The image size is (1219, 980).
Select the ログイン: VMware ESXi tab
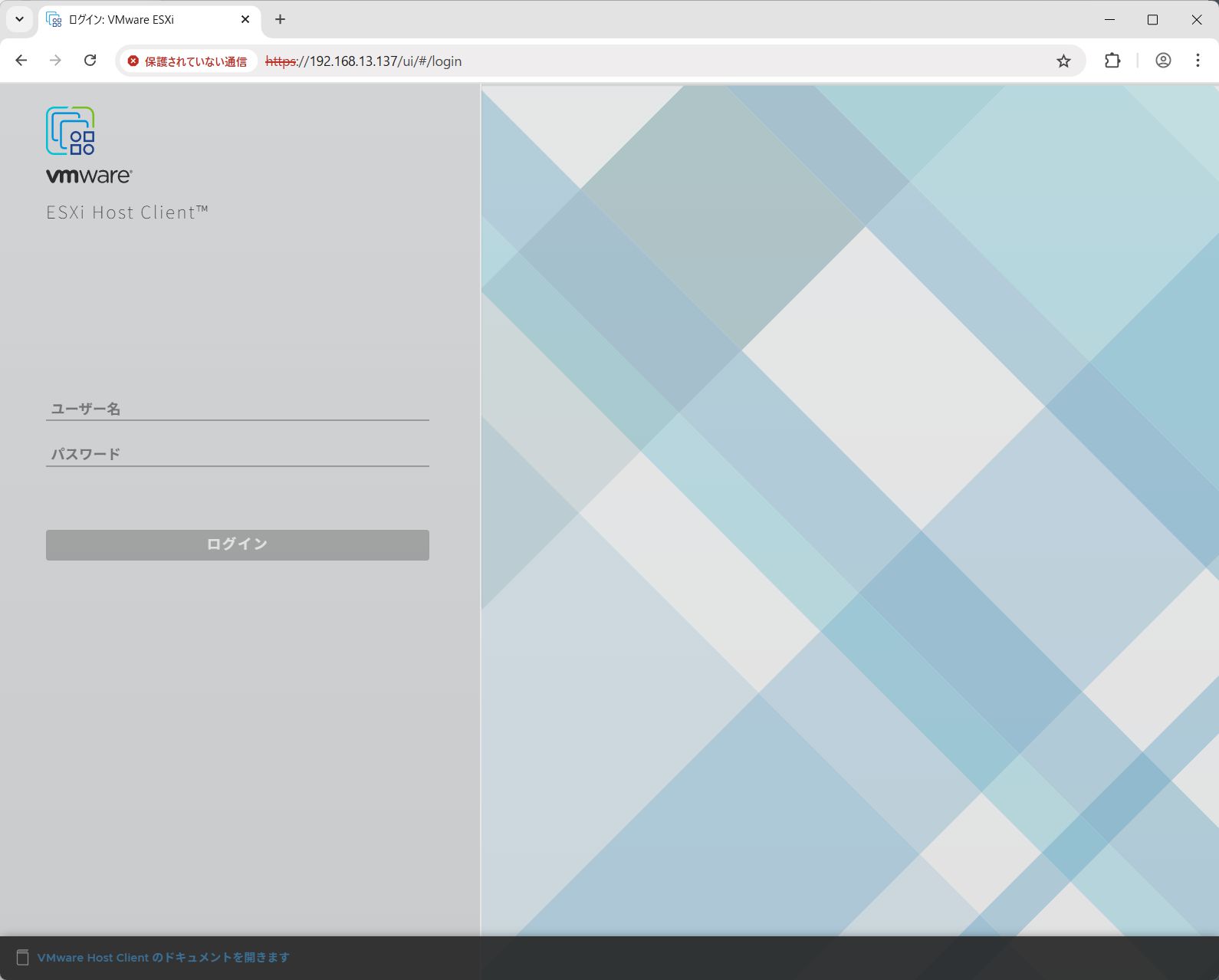click(x=149, y=20)
